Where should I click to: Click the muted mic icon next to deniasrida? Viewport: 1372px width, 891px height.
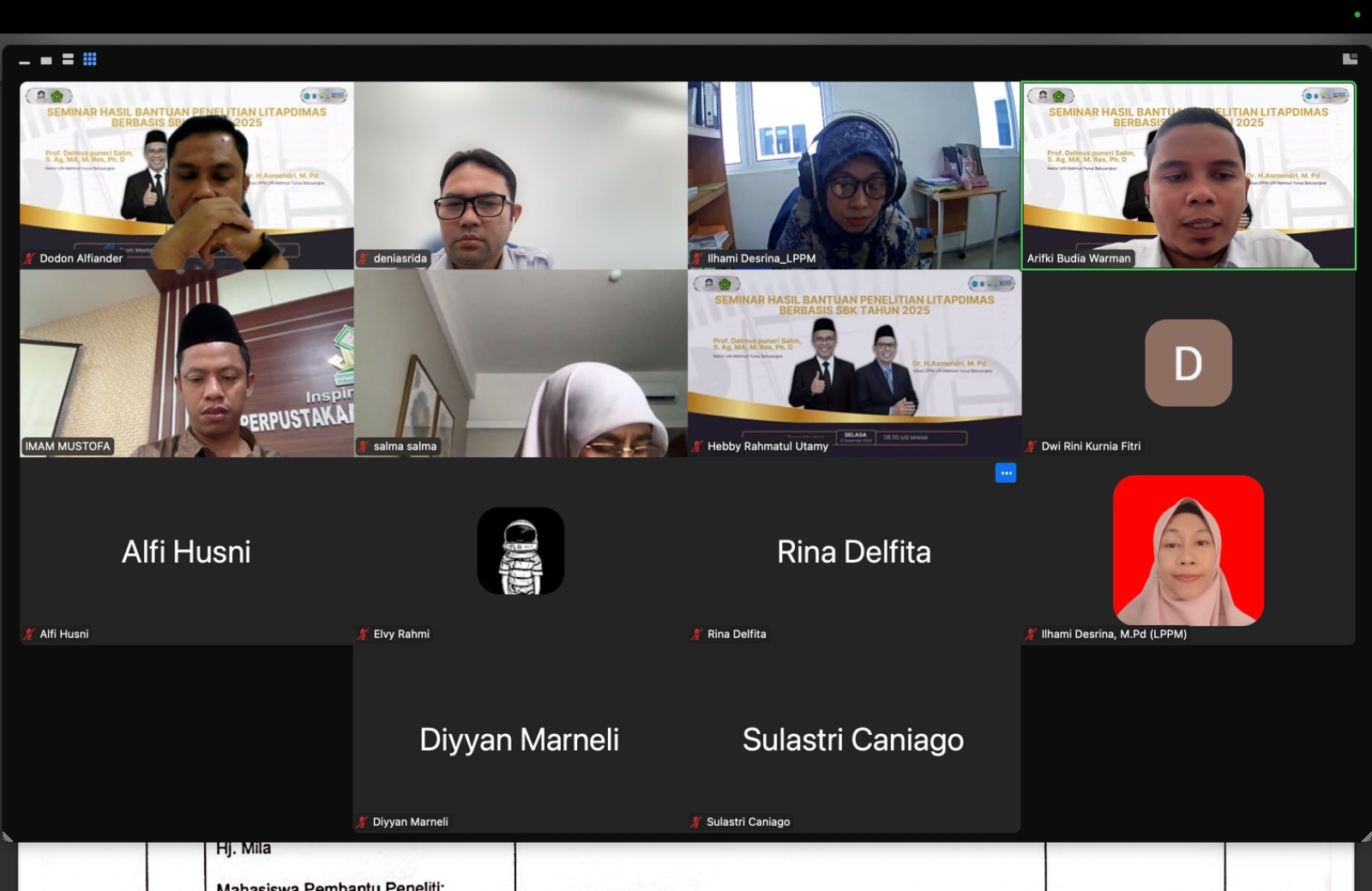click(x=364, y=258)
